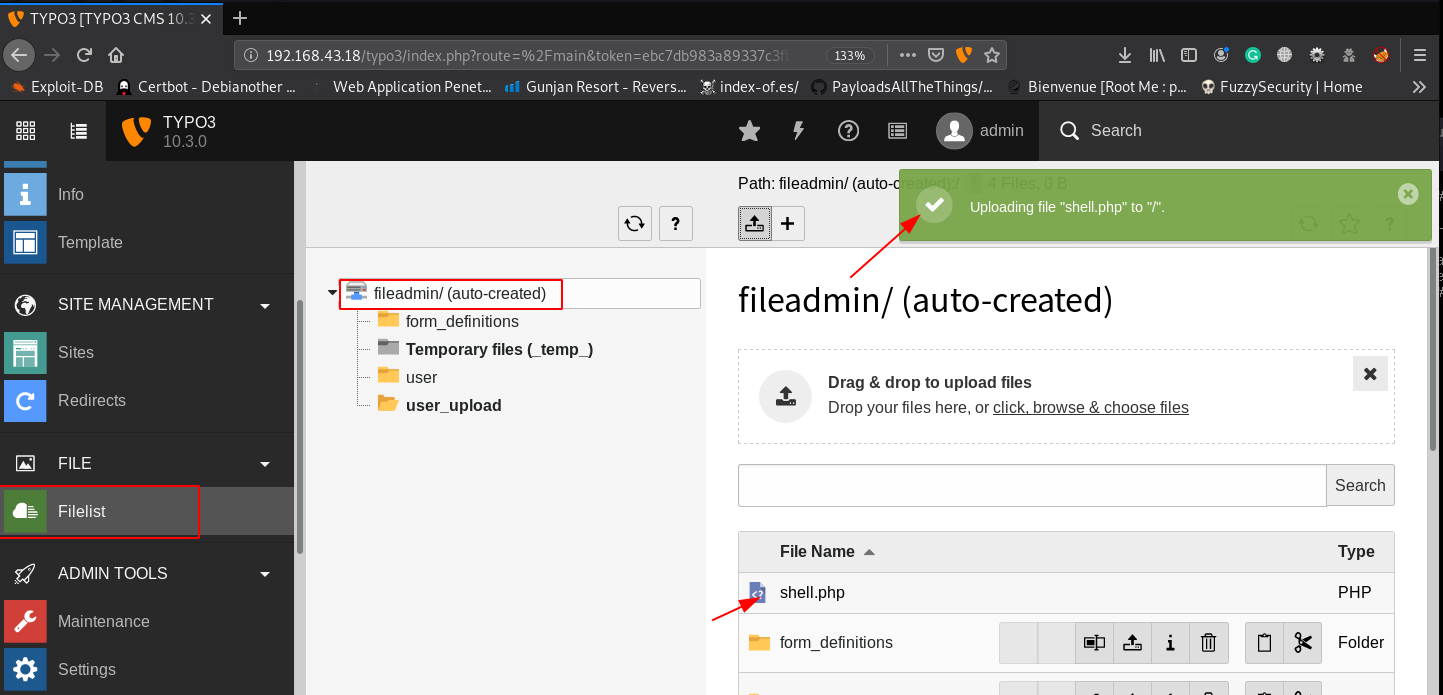Bookmark this page with star icon in URL bar

[x=992, y=55]
